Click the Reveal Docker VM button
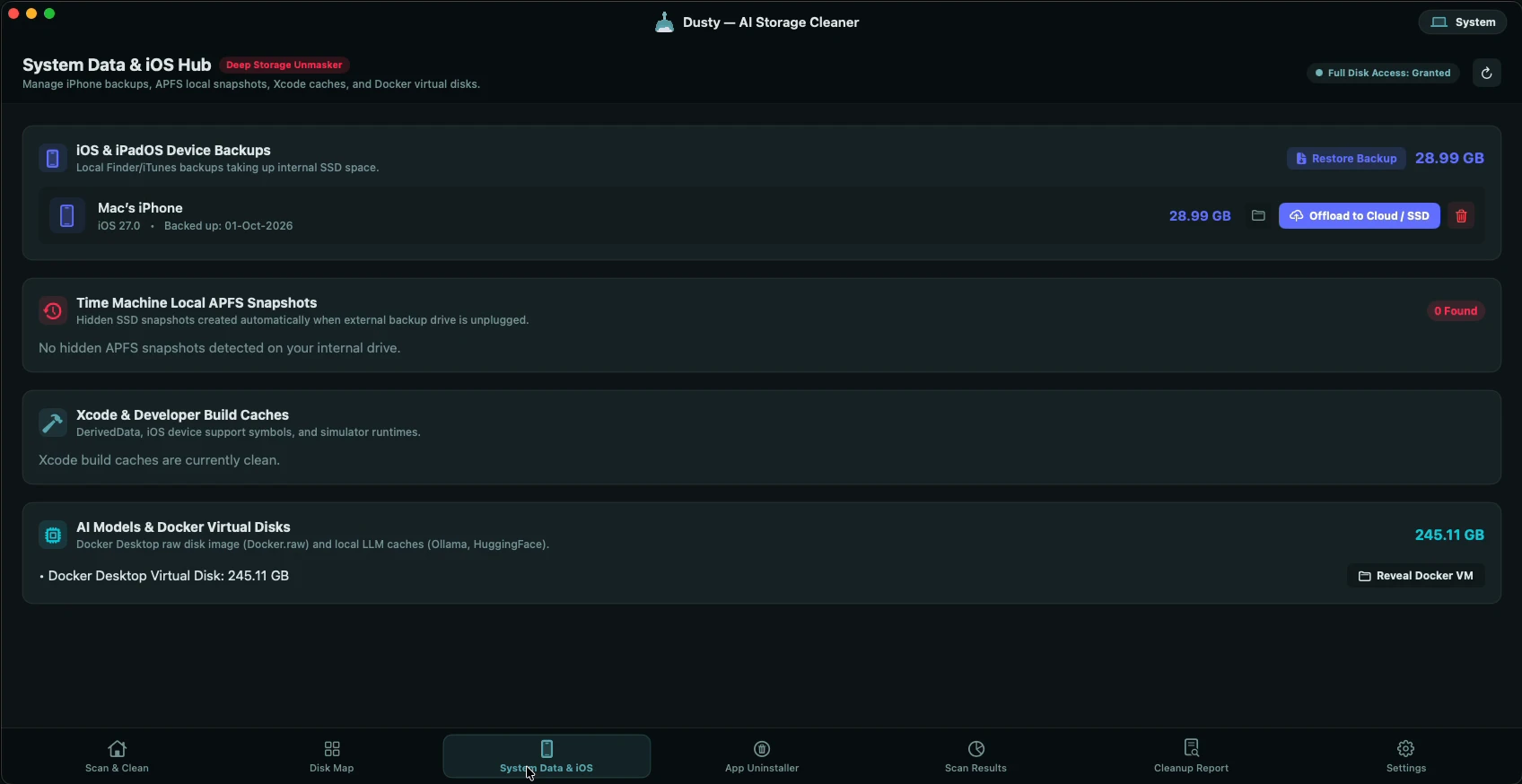1522x784 pixels. [1416, 576]
